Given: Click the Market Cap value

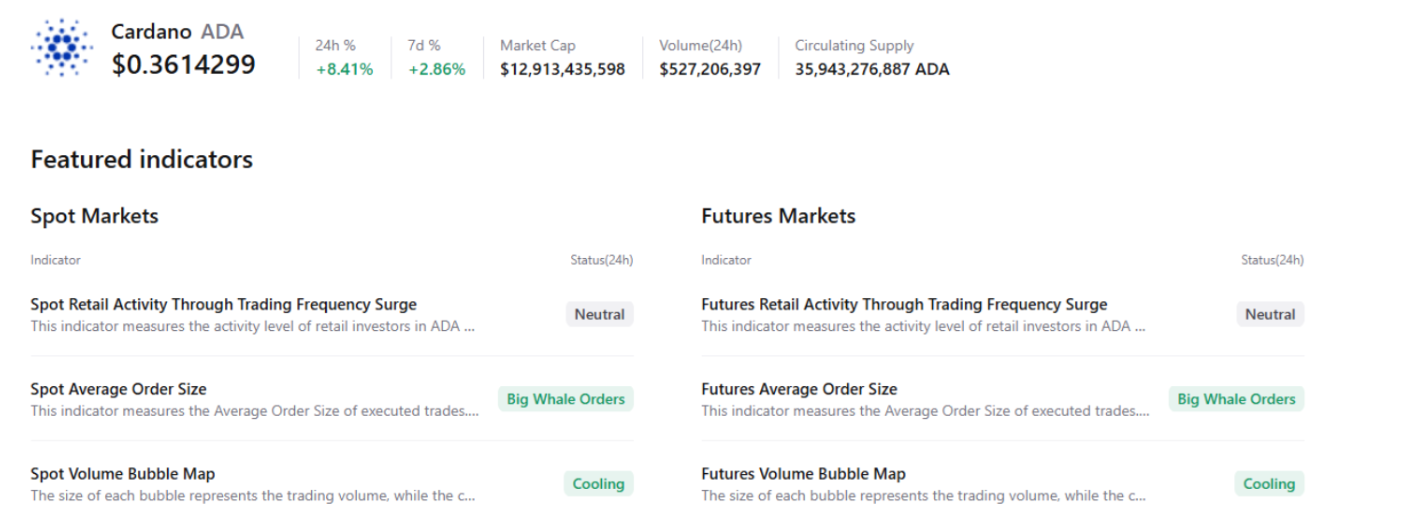Looking at the screenshot, I should (563, 69).
